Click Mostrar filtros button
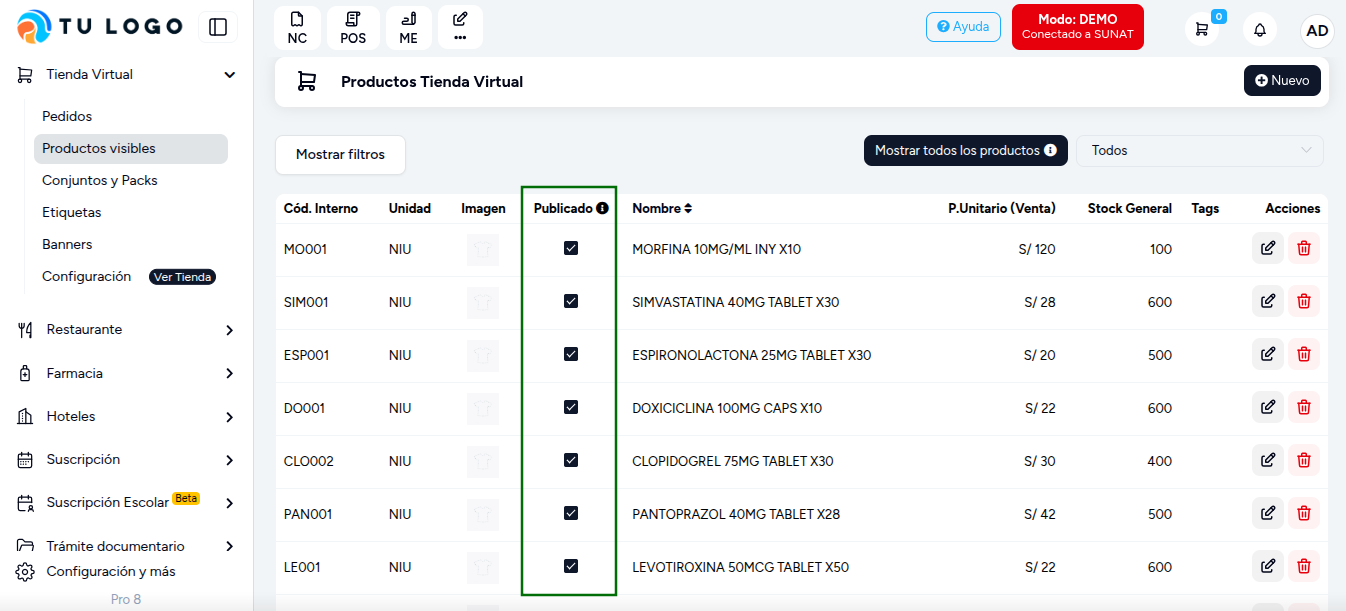This screenshot has height=611, width=1346. (x=340, y=155)
